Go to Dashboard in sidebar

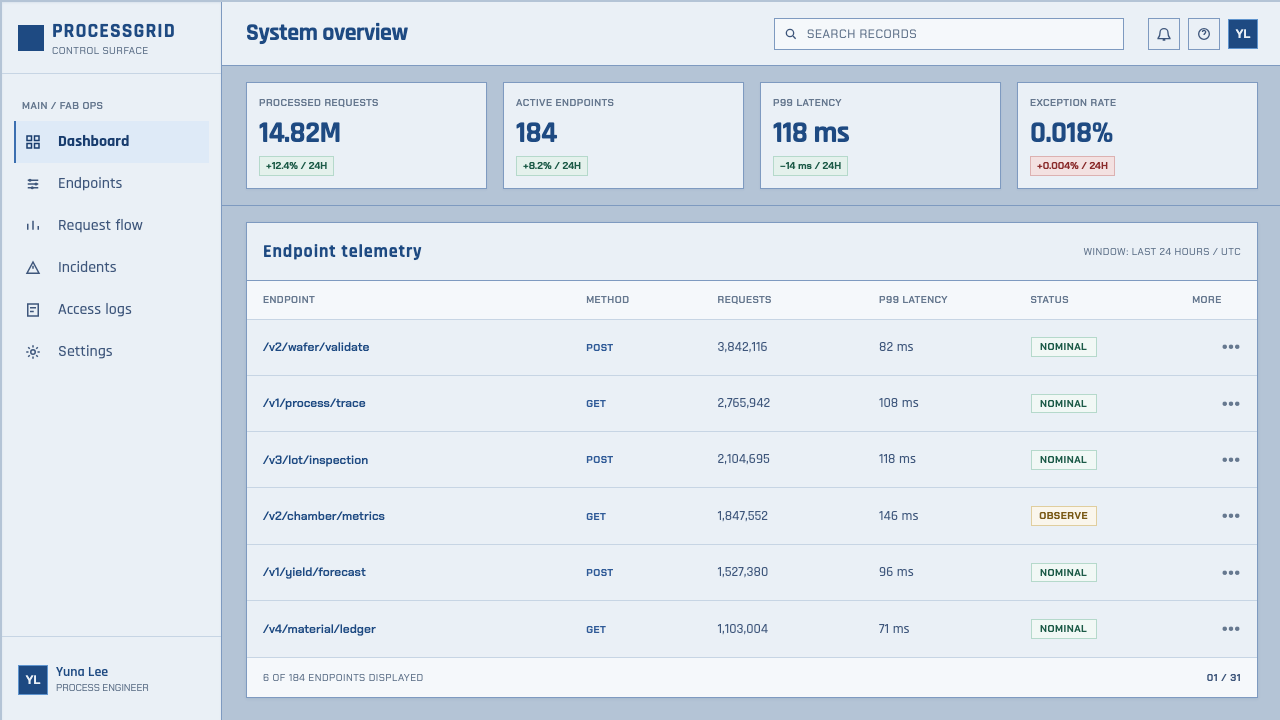pos(112,142)
